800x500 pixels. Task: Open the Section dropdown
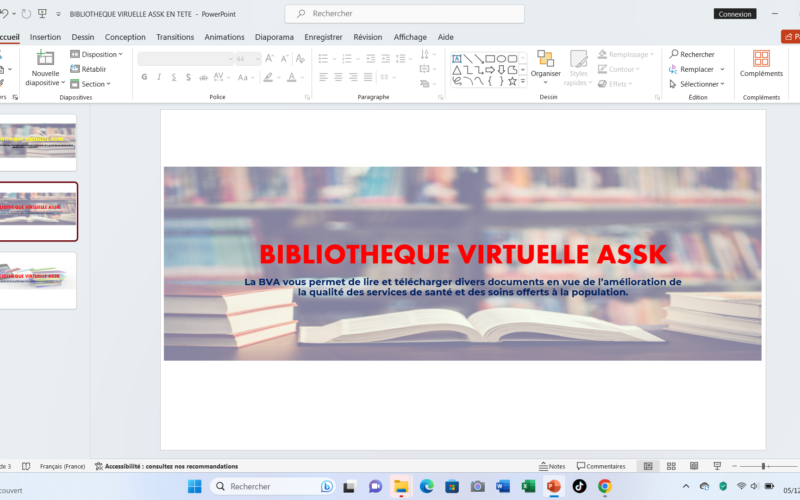(90, 84)
